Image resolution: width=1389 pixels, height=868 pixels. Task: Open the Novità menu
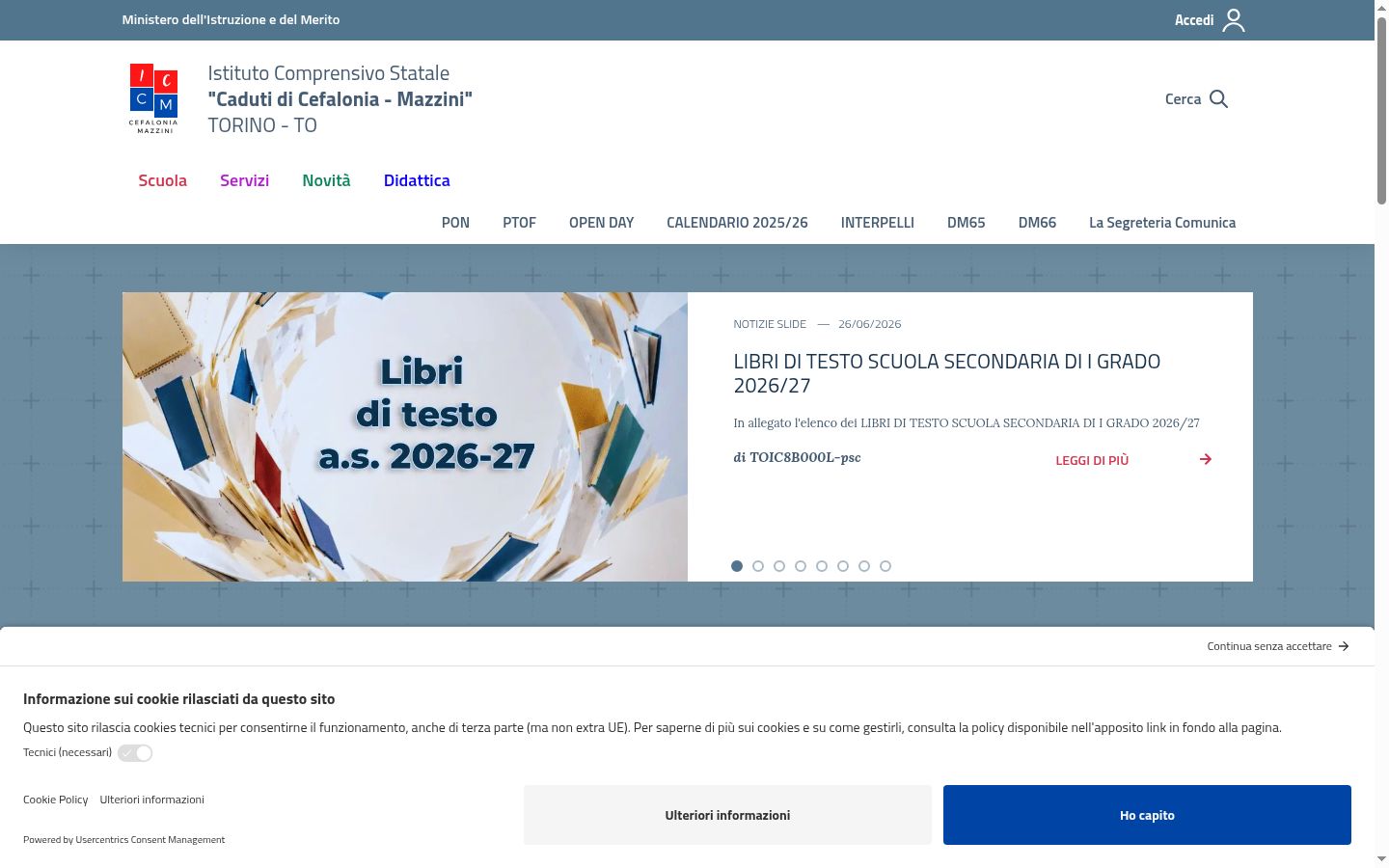[326, 180]
